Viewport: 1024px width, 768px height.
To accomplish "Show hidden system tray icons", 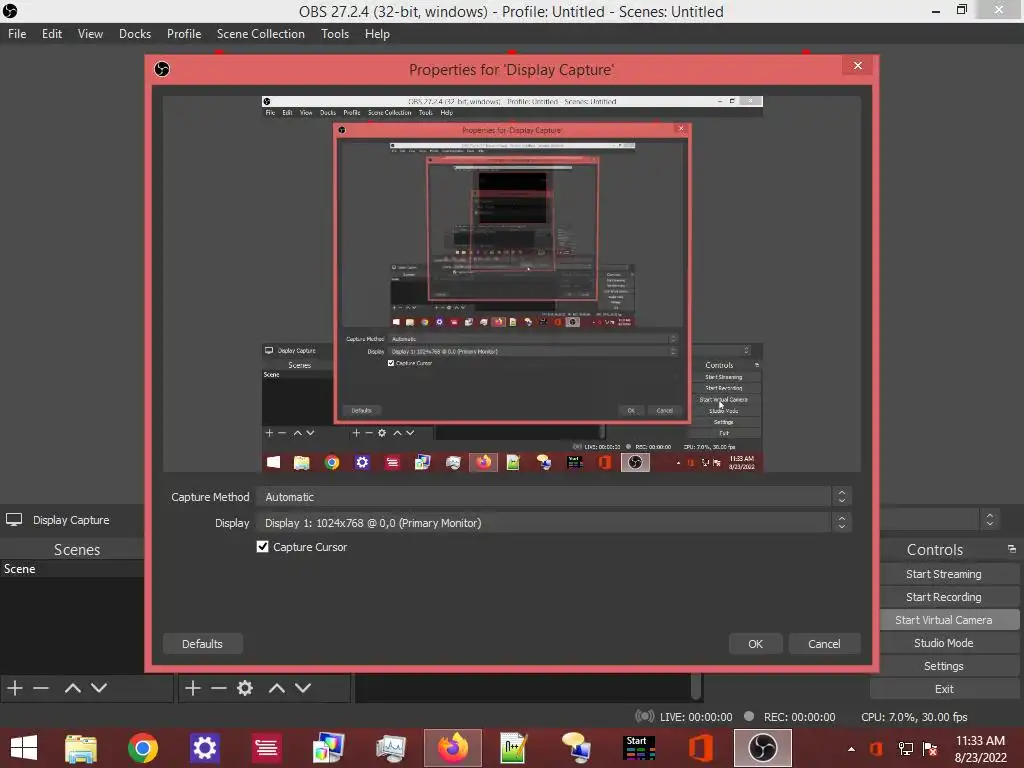I will pos(851,749).
